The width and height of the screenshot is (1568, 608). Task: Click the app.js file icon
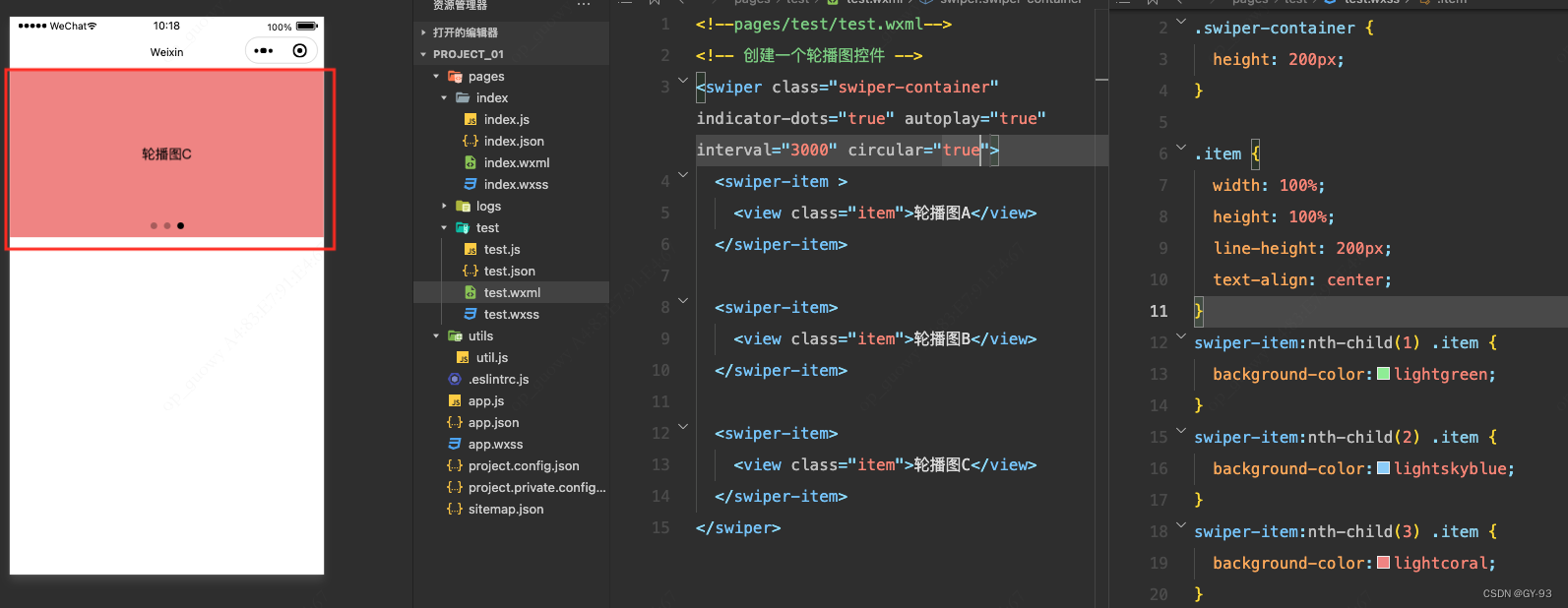[x=455, y=400]
